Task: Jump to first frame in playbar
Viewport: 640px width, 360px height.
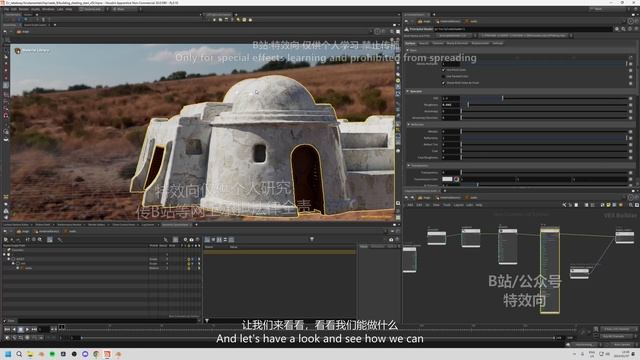Action: [x=7, y=329]
